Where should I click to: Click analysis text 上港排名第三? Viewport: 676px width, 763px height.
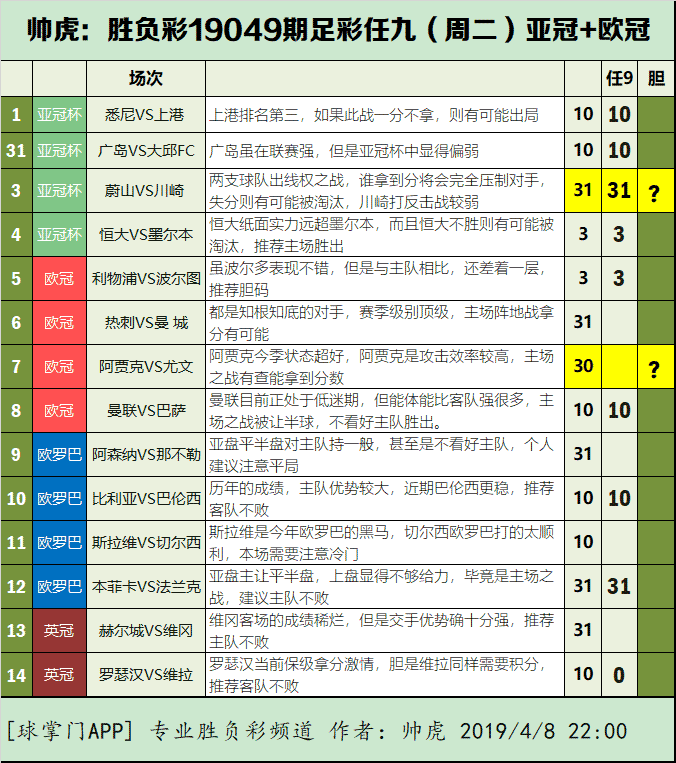click(x=254, y=115)
